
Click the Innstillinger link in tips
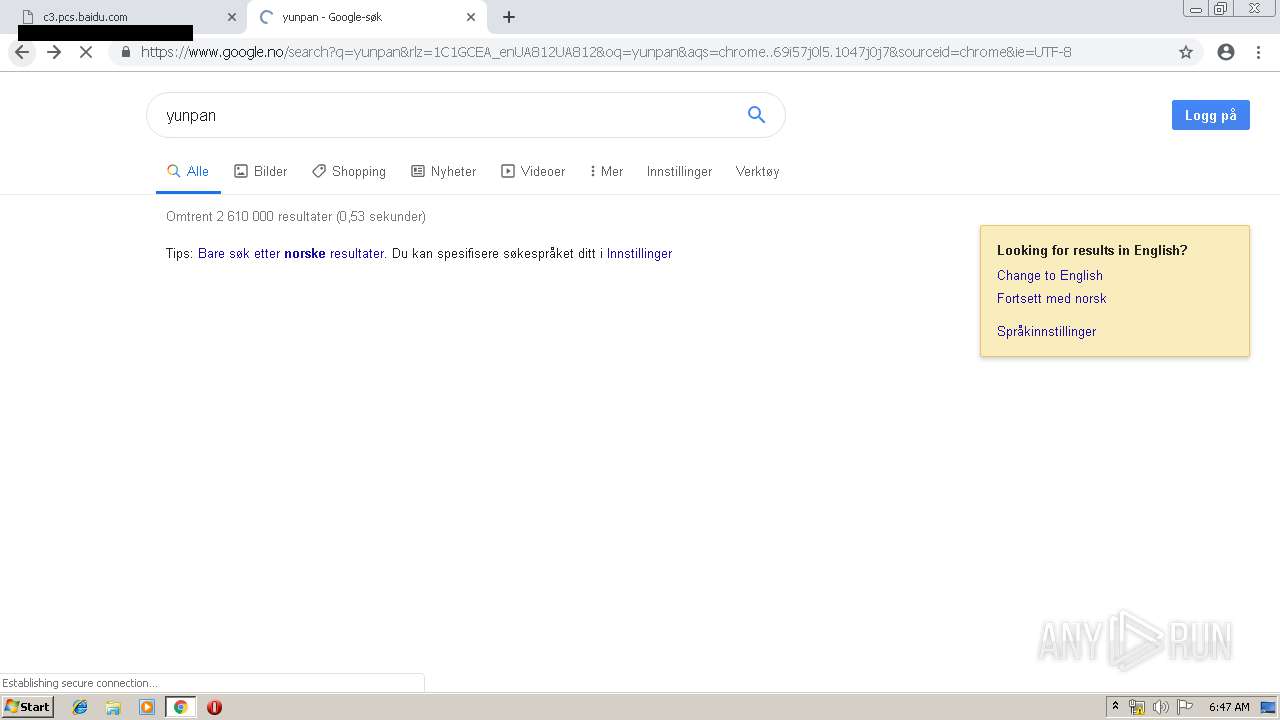pyautogui.click(x=640, y=254)
